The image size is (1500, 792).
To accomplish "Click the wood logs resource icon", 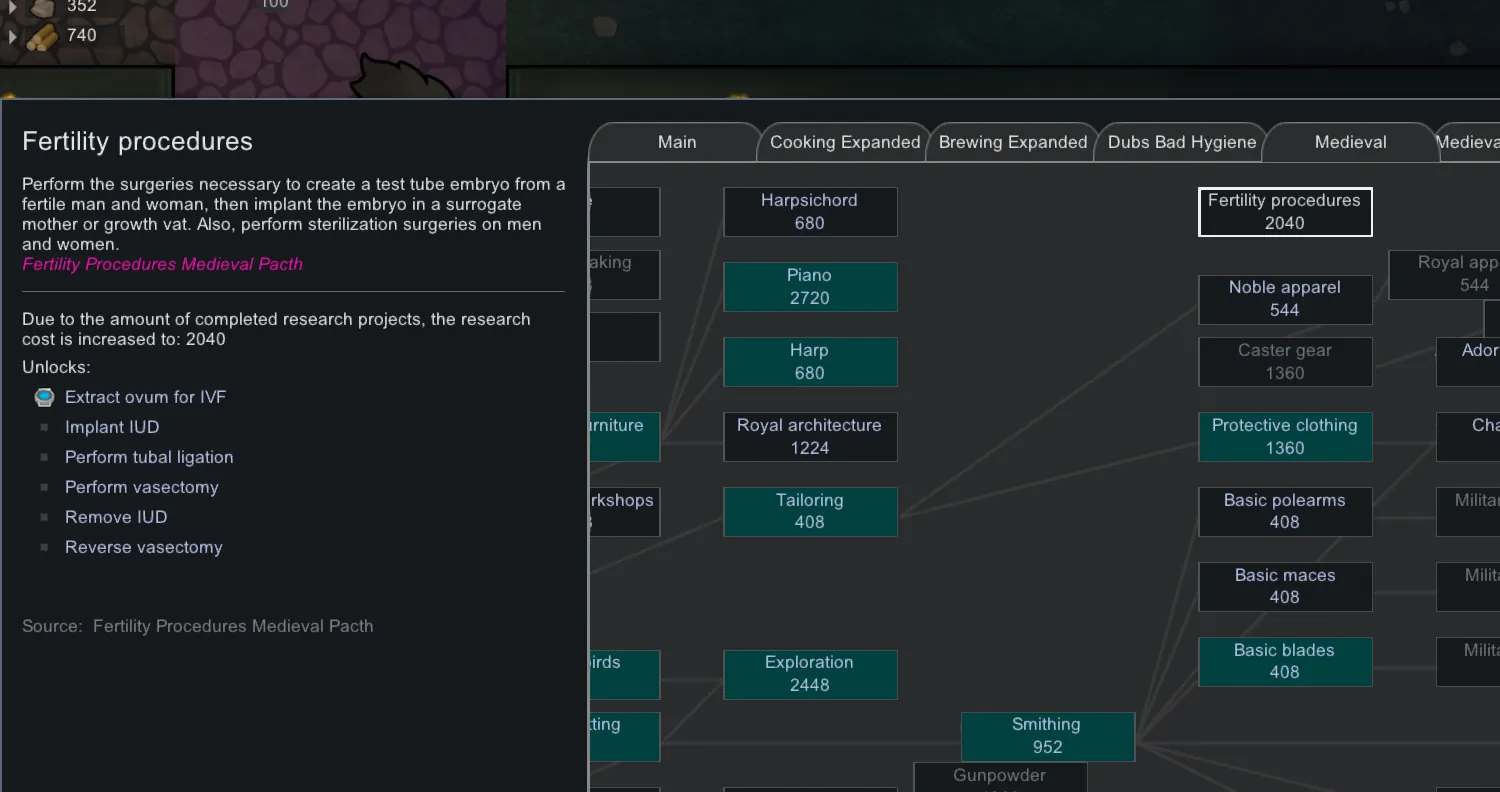I will click(42, 37).
